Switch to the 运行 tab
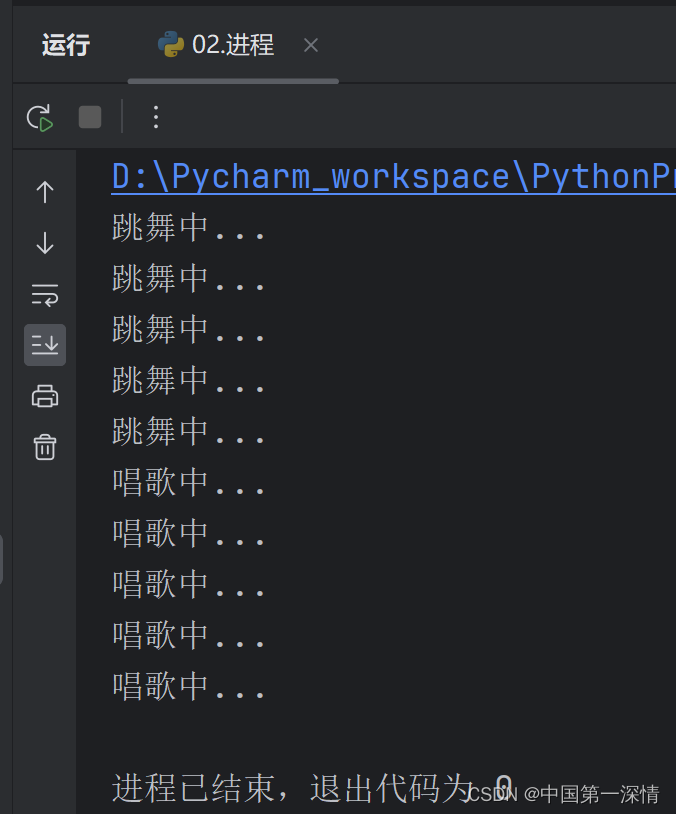 65,44
